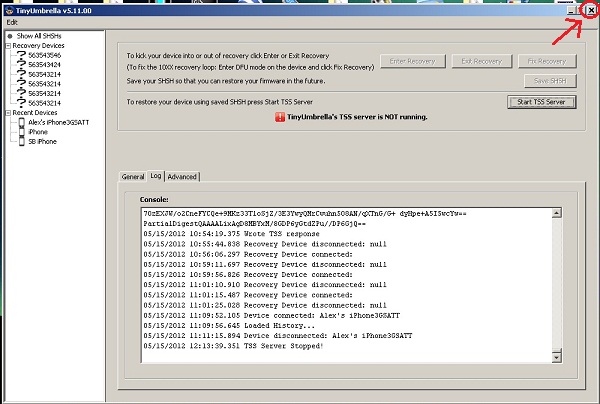
Task: Click the 'Console:' label
Action: click(x=154, y=199)
